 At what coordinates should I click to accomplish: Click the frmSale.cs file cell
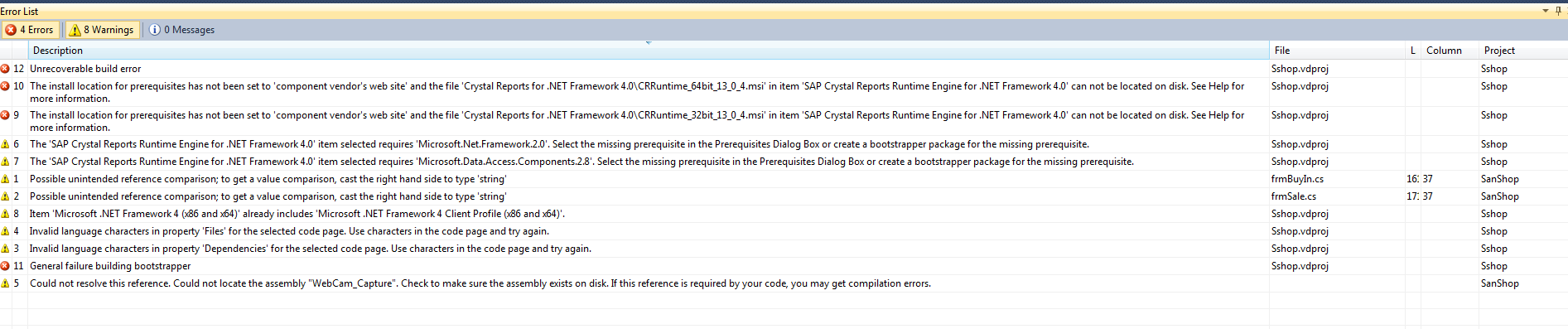(x=1294, y=196)
